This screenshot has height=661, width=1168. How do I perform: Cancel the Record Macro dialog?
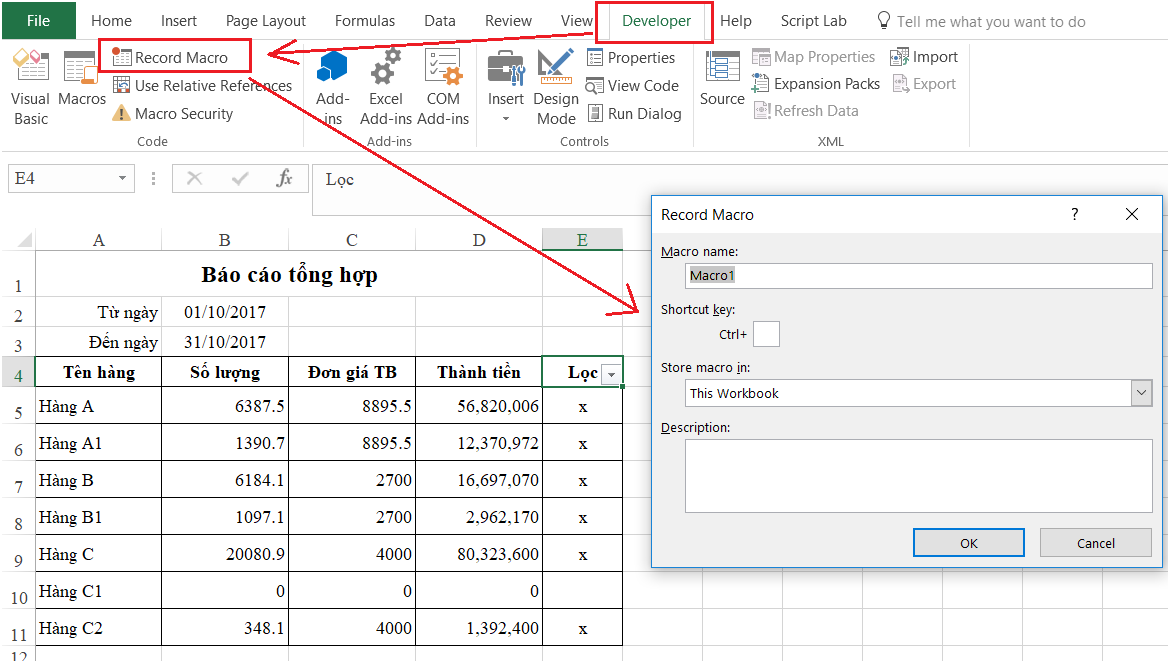click(x=1095, y=543)
